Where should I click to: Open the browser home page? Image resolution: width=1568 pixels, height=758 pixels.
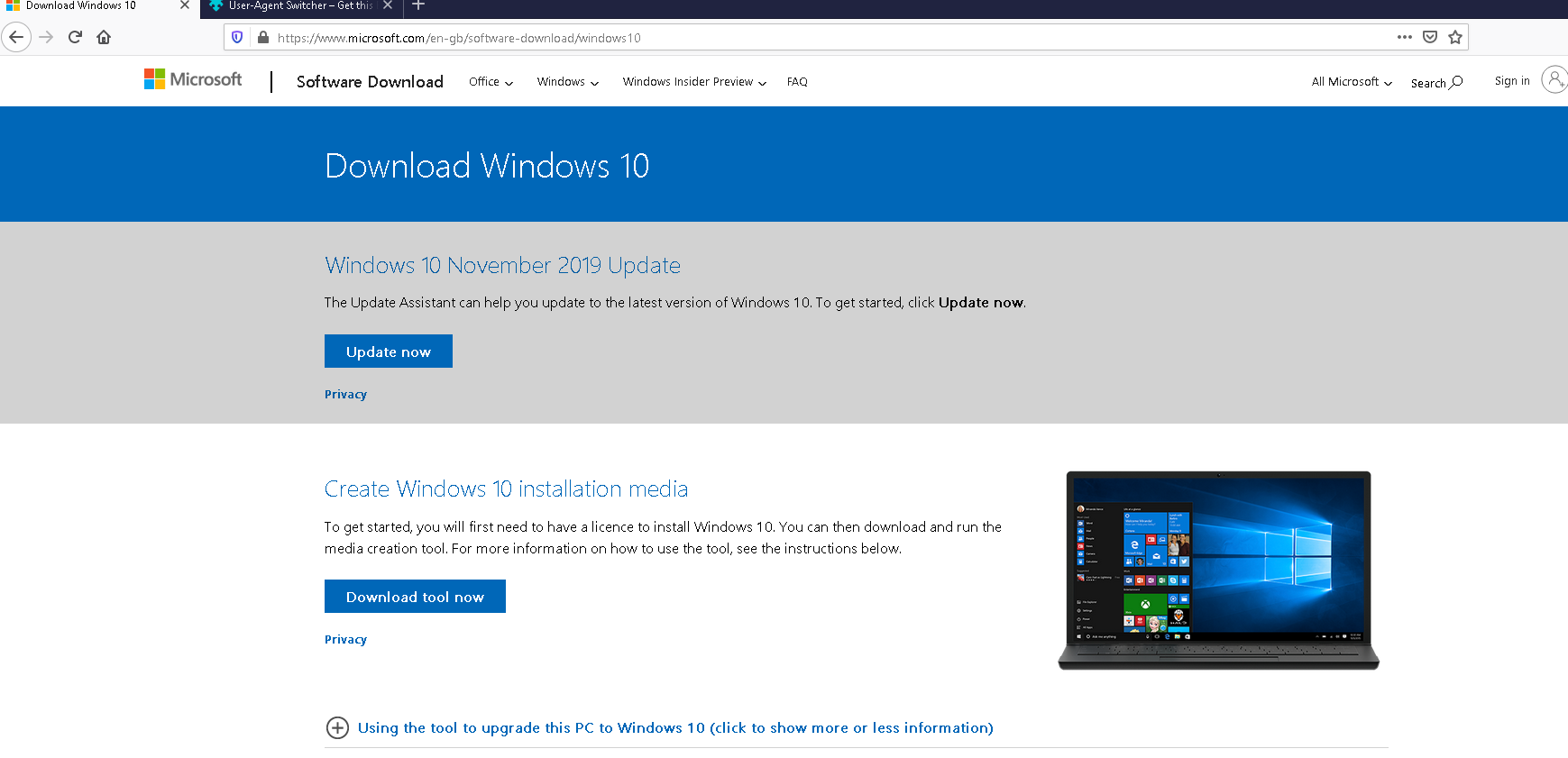point(104,37)
